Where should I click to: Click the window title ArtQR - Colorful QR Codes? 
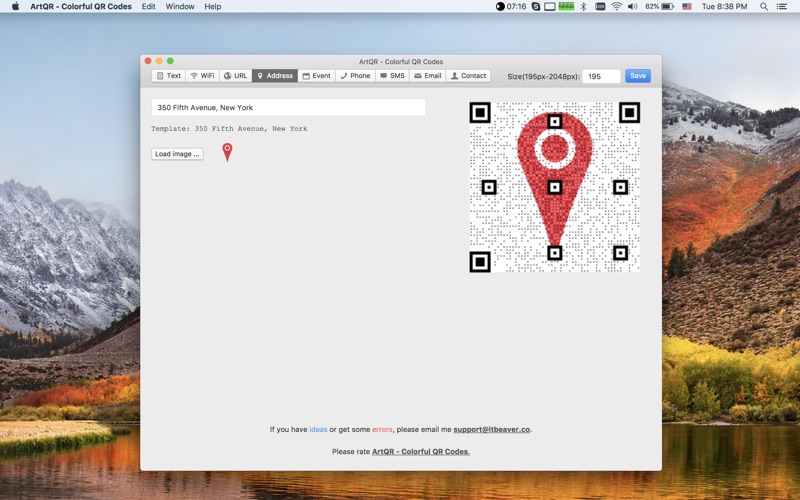(401, 62)
